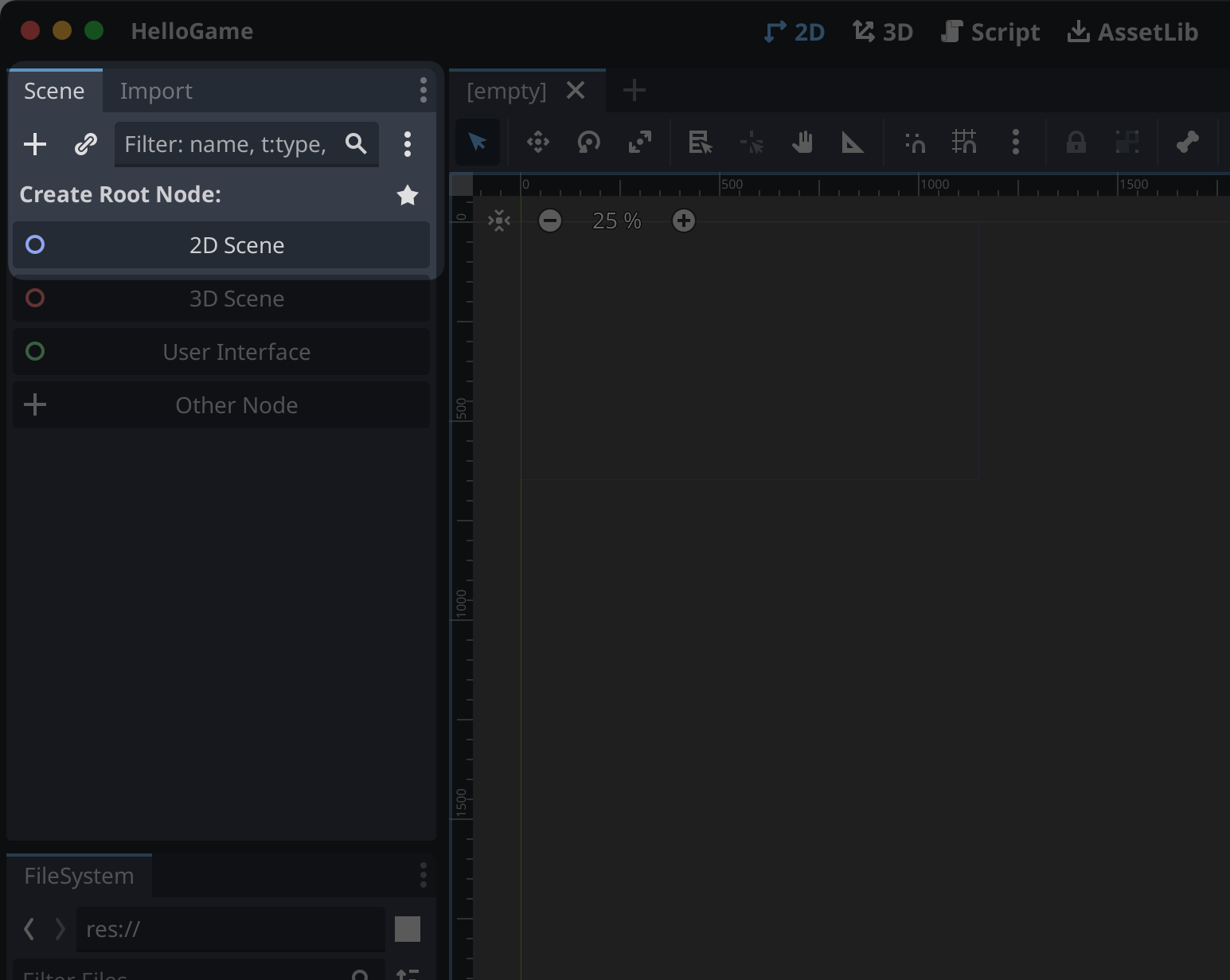Activate the Pan Mode hand tool
This screenshot has height=980, width=1230.
pyautogui.click(x=802, y=143)
